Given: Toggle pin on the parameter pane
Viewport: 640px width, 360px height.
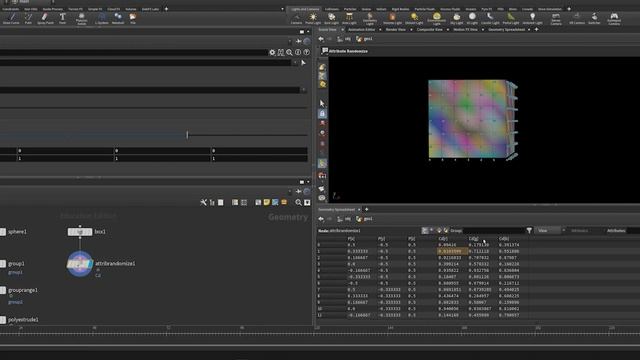Looking at the screenshot, I should pos(299,41).
